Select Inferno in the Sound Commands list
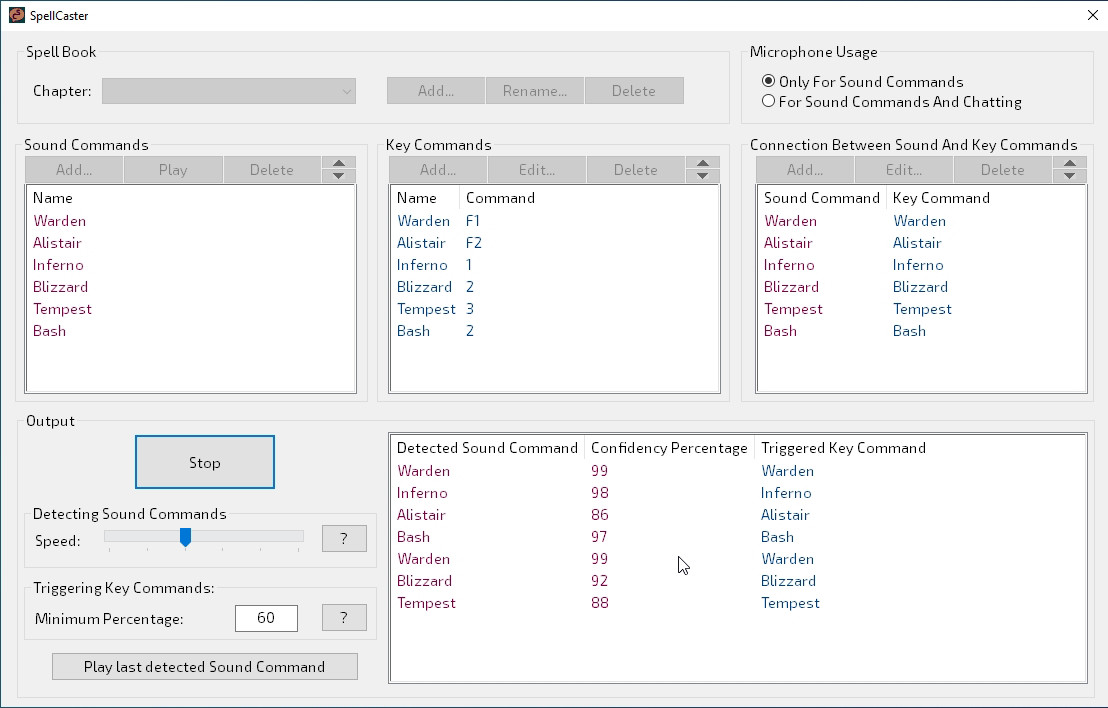The image size is (1108, 708). (x=58, y=265)
